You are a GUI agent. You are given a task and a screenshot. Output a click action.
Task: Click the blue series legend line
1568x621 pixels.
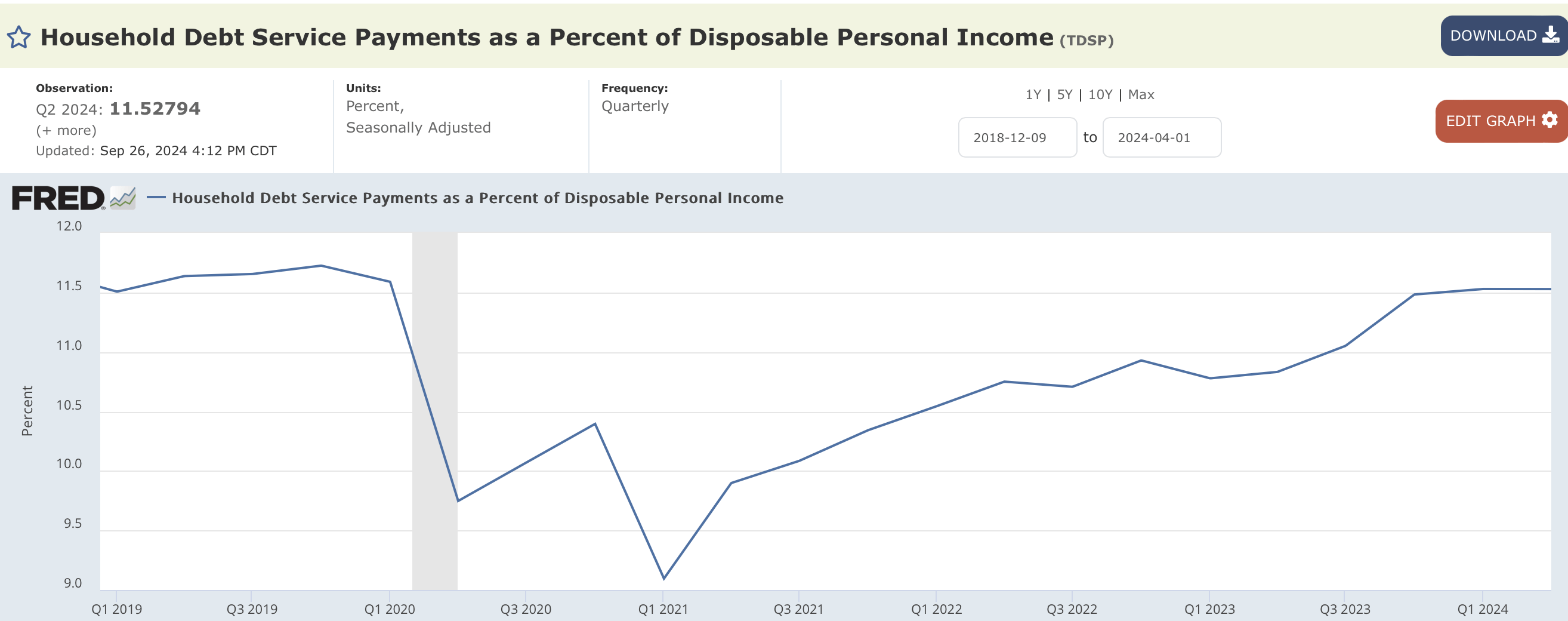(x=156, y=198)
